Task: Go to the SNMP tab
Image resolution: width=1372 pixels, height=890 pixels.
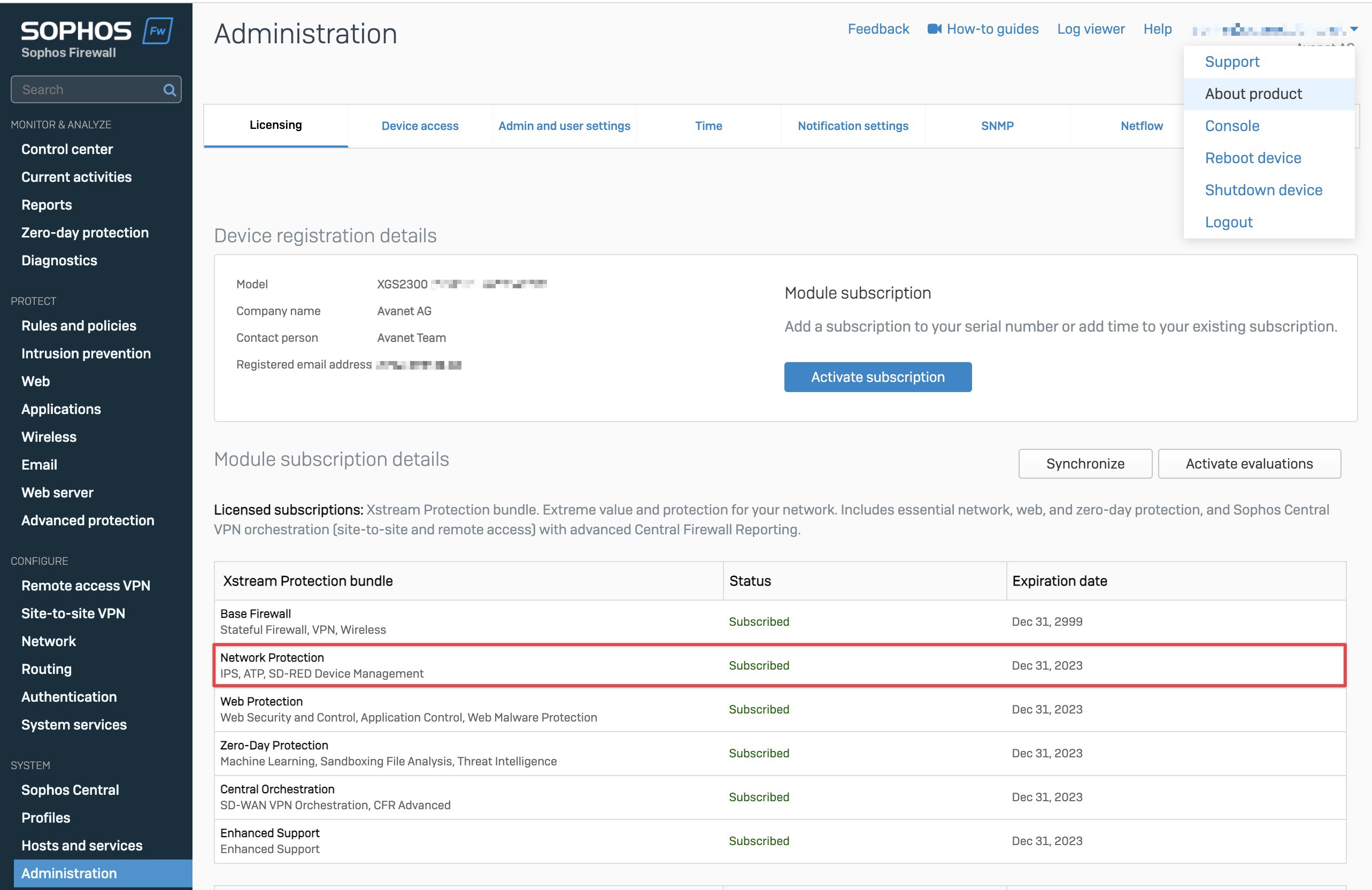Action: tap(997, 126)
